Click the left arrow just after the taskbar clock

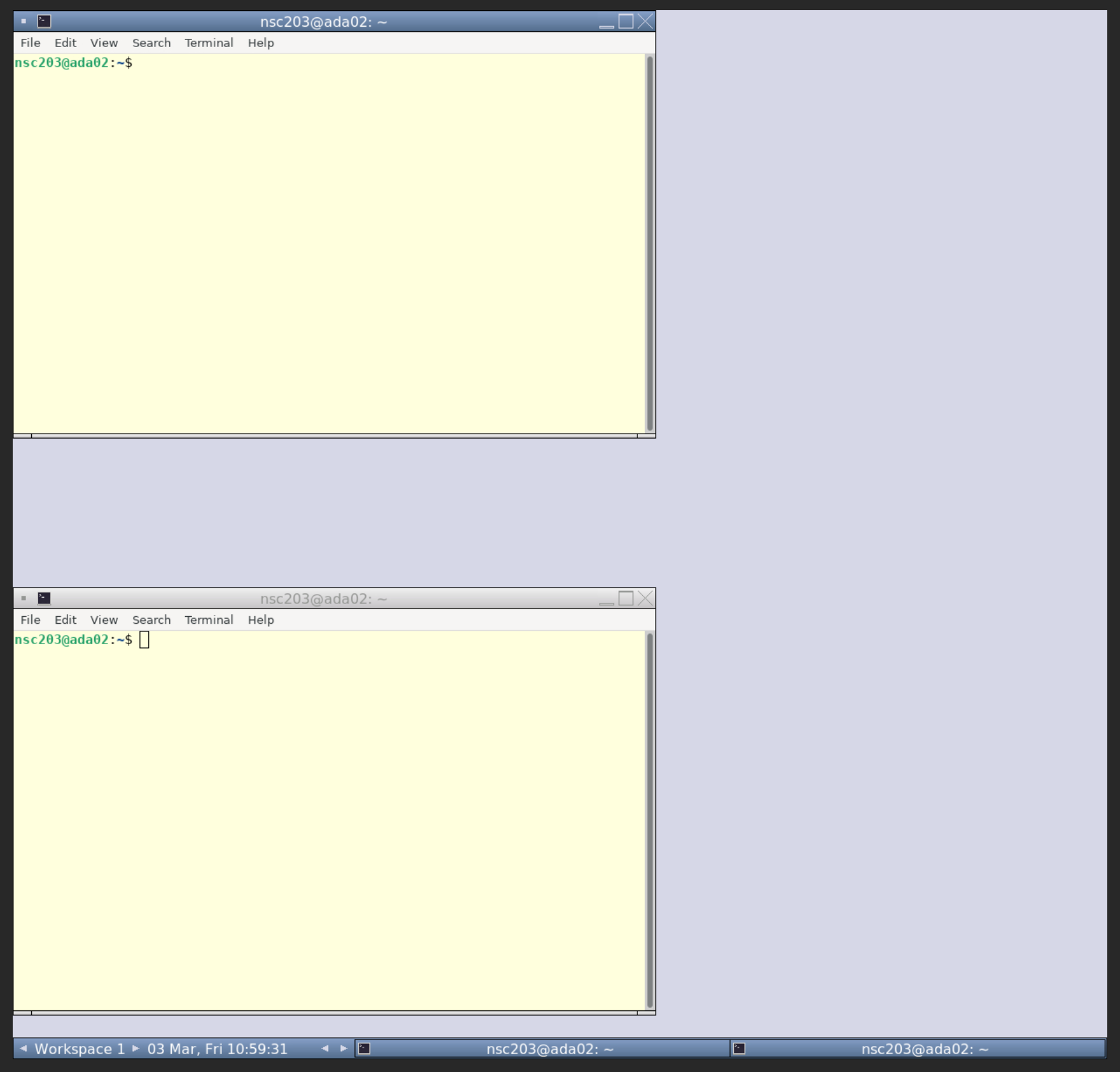click(325, 1048)
